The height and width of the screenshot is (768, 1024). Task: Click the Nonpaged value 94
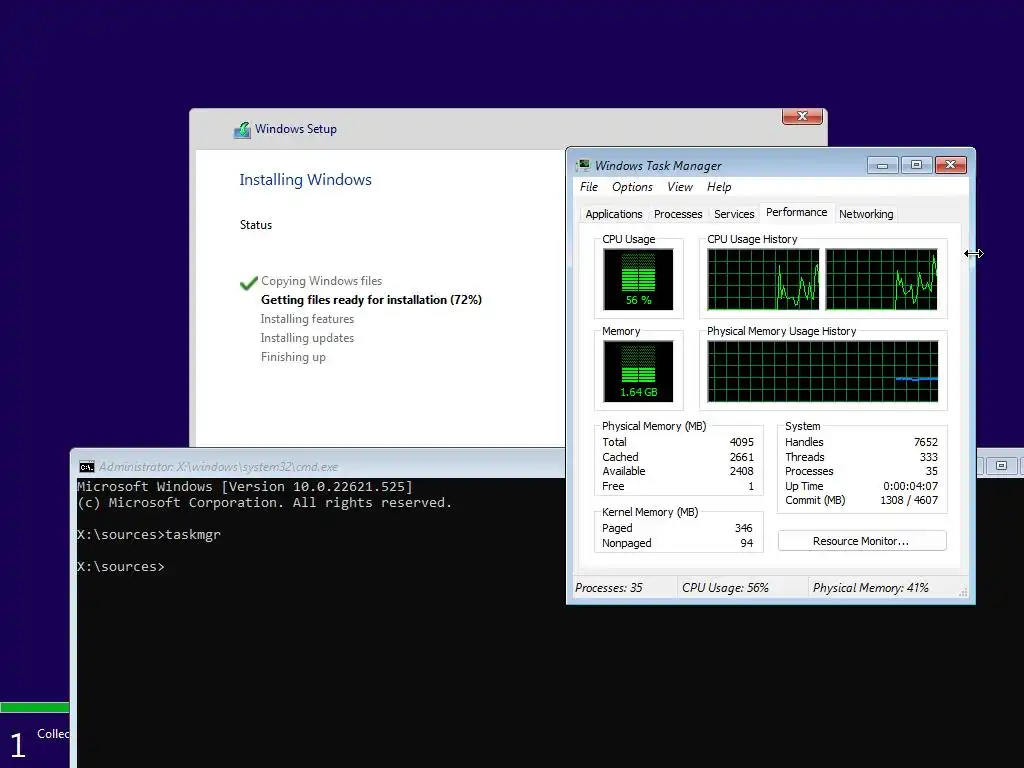pyautogui.click(x=746, y=543)
